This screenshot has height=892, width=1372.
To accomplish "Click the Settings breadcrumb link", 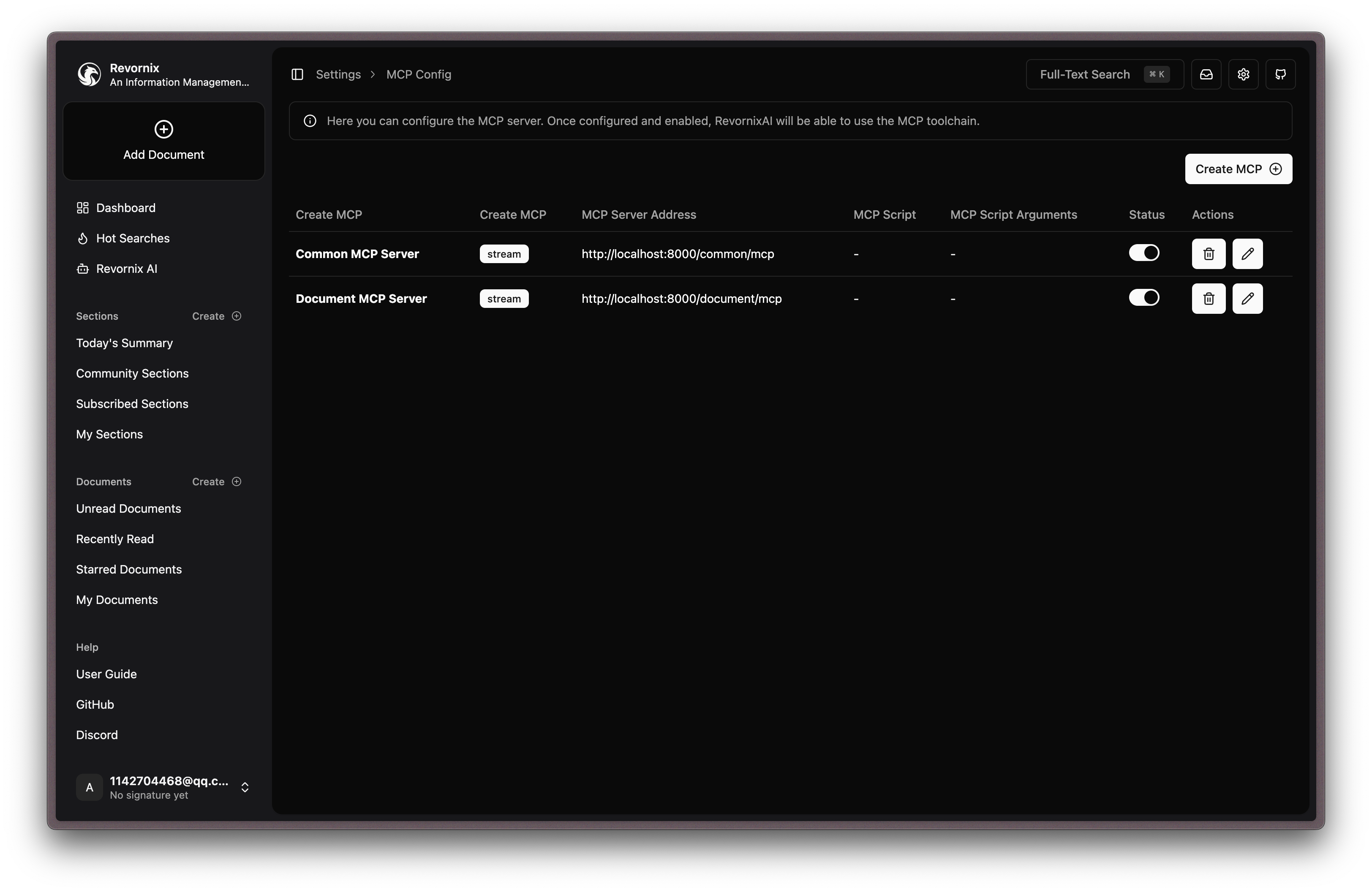I will 338,74.
